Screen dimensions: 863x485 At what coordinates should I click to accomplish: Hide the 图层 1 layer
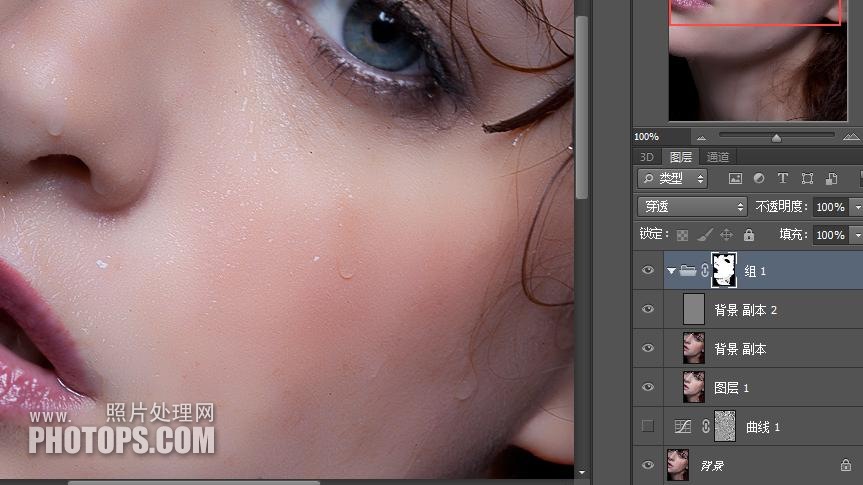pyautogui.click(x=648, y=388)
